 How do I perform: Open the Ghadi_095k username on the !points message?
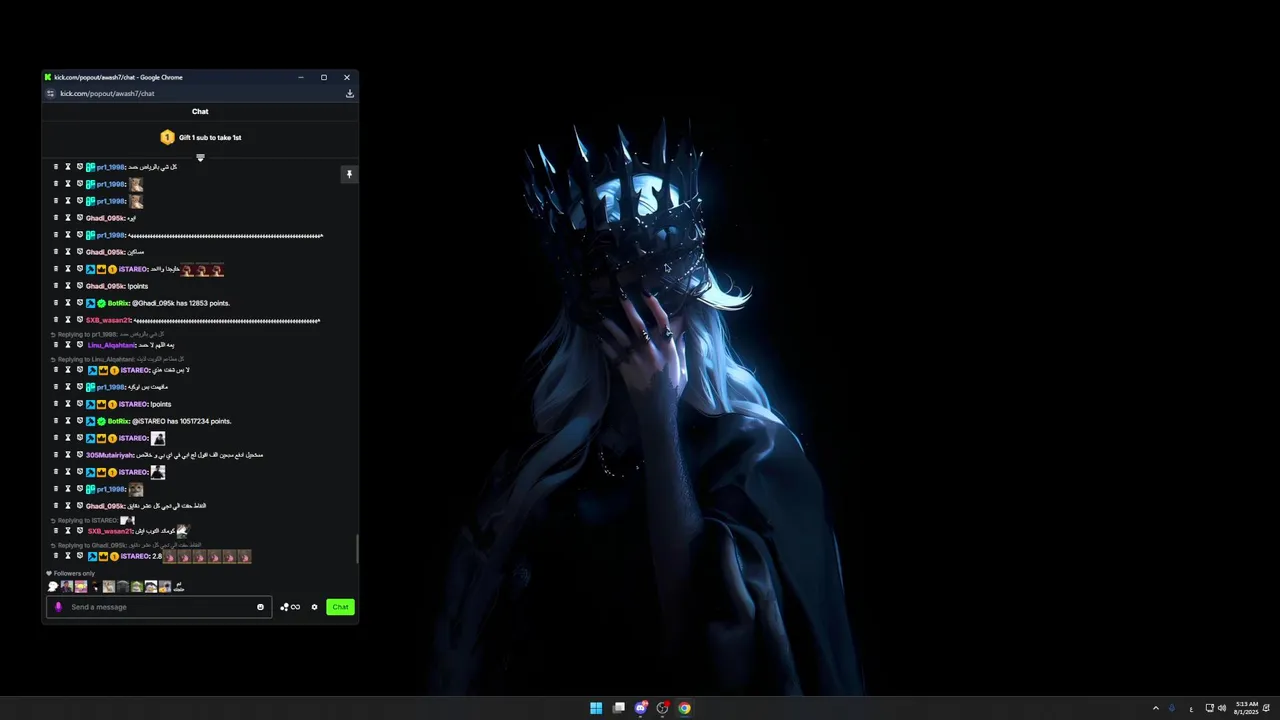tap(105, 286)
